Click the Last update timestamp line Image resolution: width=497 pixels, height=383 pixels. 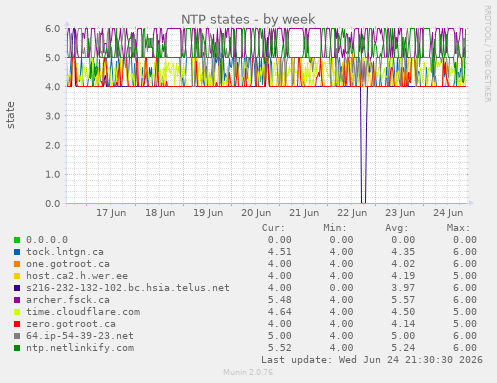point(372,360)
